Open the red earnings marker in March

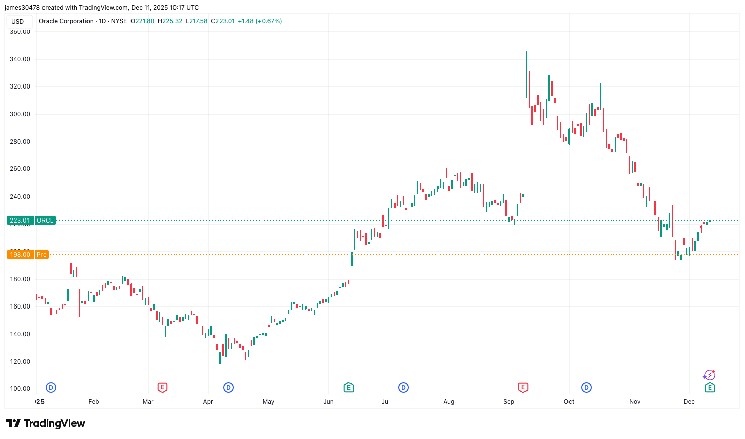tap(162, 386)
